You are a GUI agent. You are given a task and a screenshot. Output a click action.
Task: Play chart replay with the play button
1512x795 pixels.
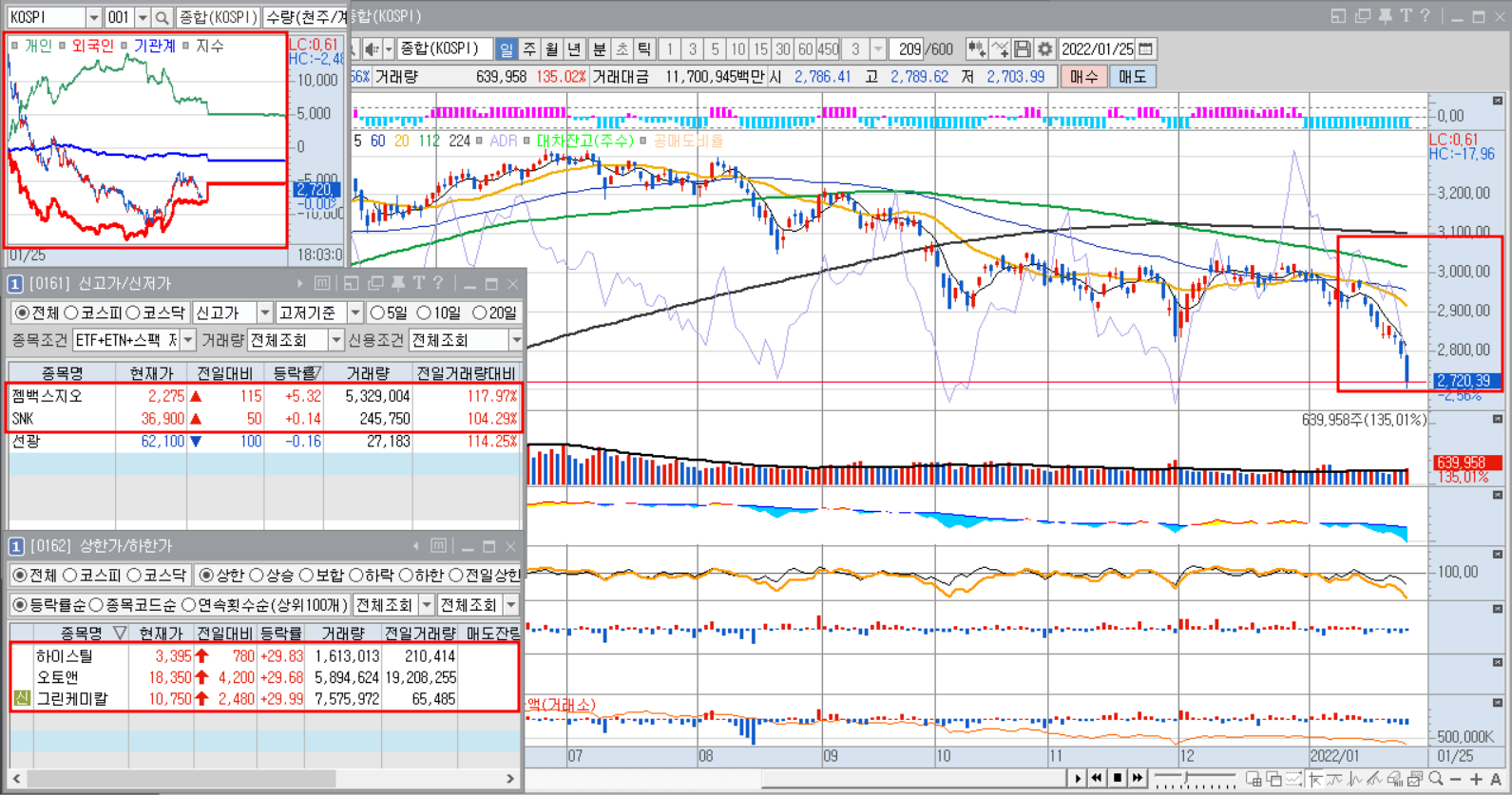point(1078,778)
